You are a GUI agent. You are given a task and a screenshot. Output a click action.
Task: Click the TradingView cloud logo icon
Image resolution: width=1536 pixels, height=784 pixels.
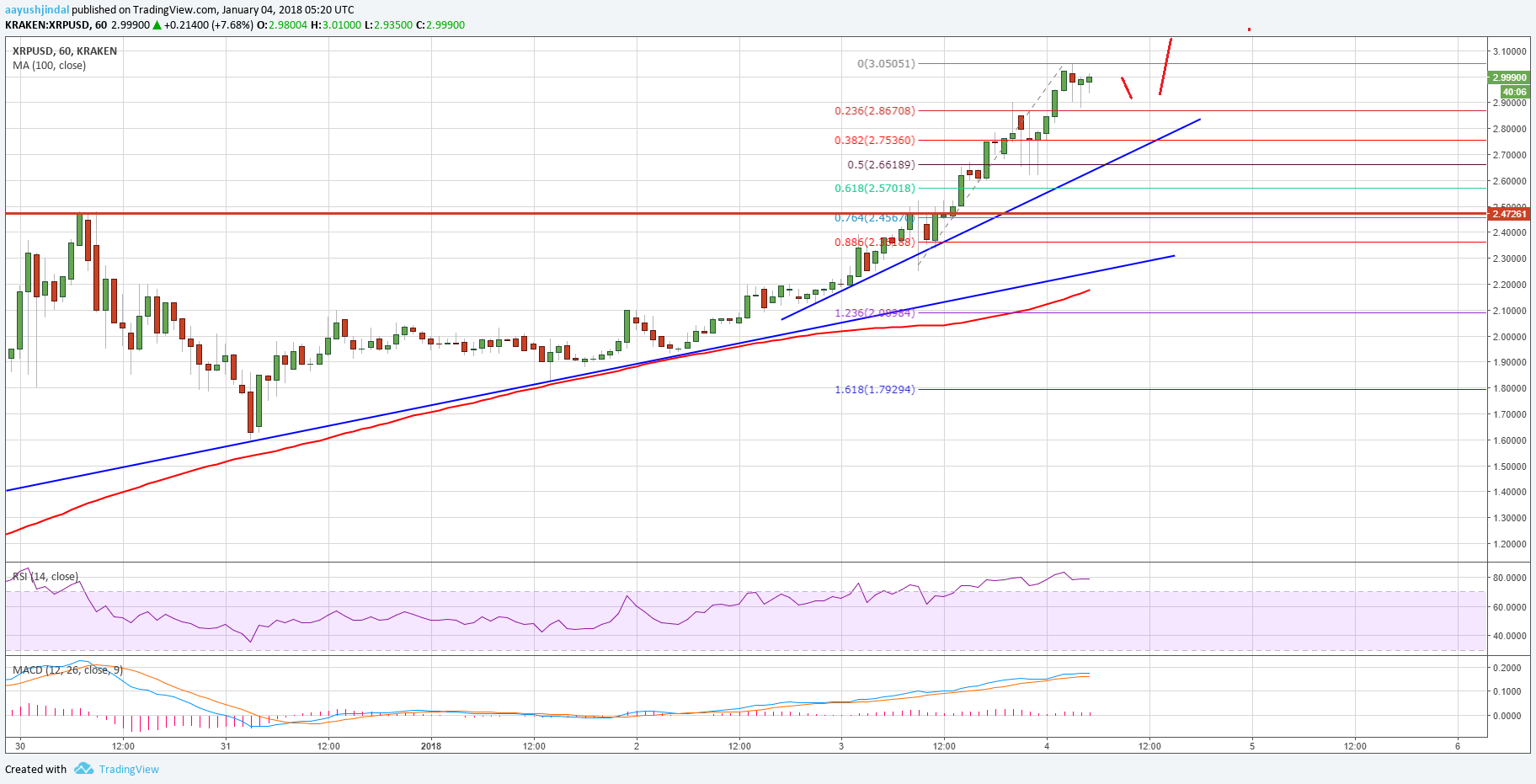point(83,769)
